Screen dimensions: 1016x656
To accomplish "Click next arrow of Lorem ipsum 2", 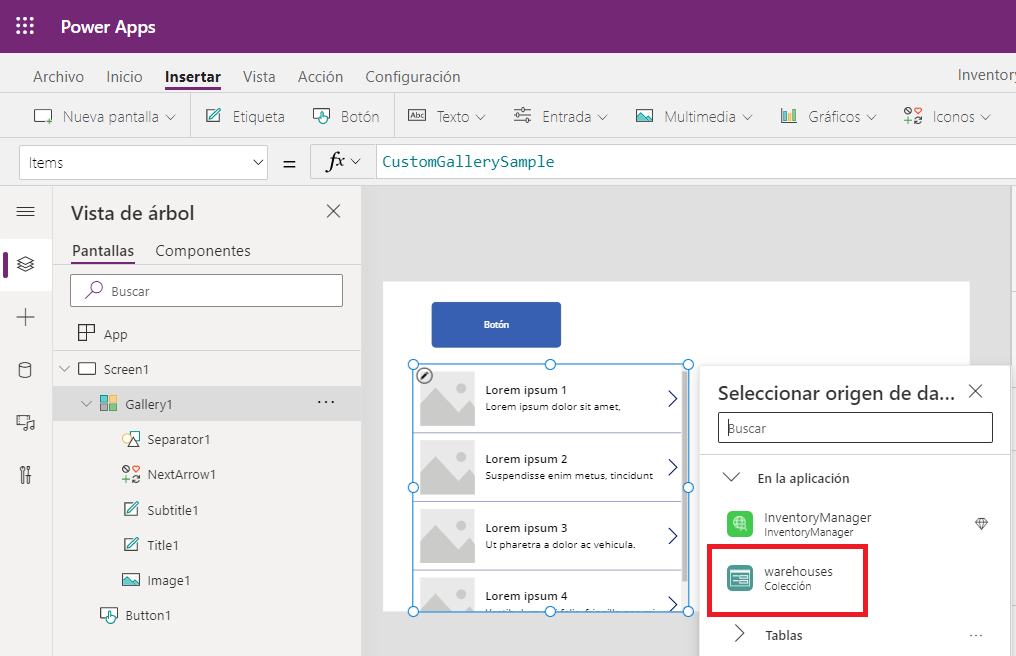I will [x=673, y=467].
